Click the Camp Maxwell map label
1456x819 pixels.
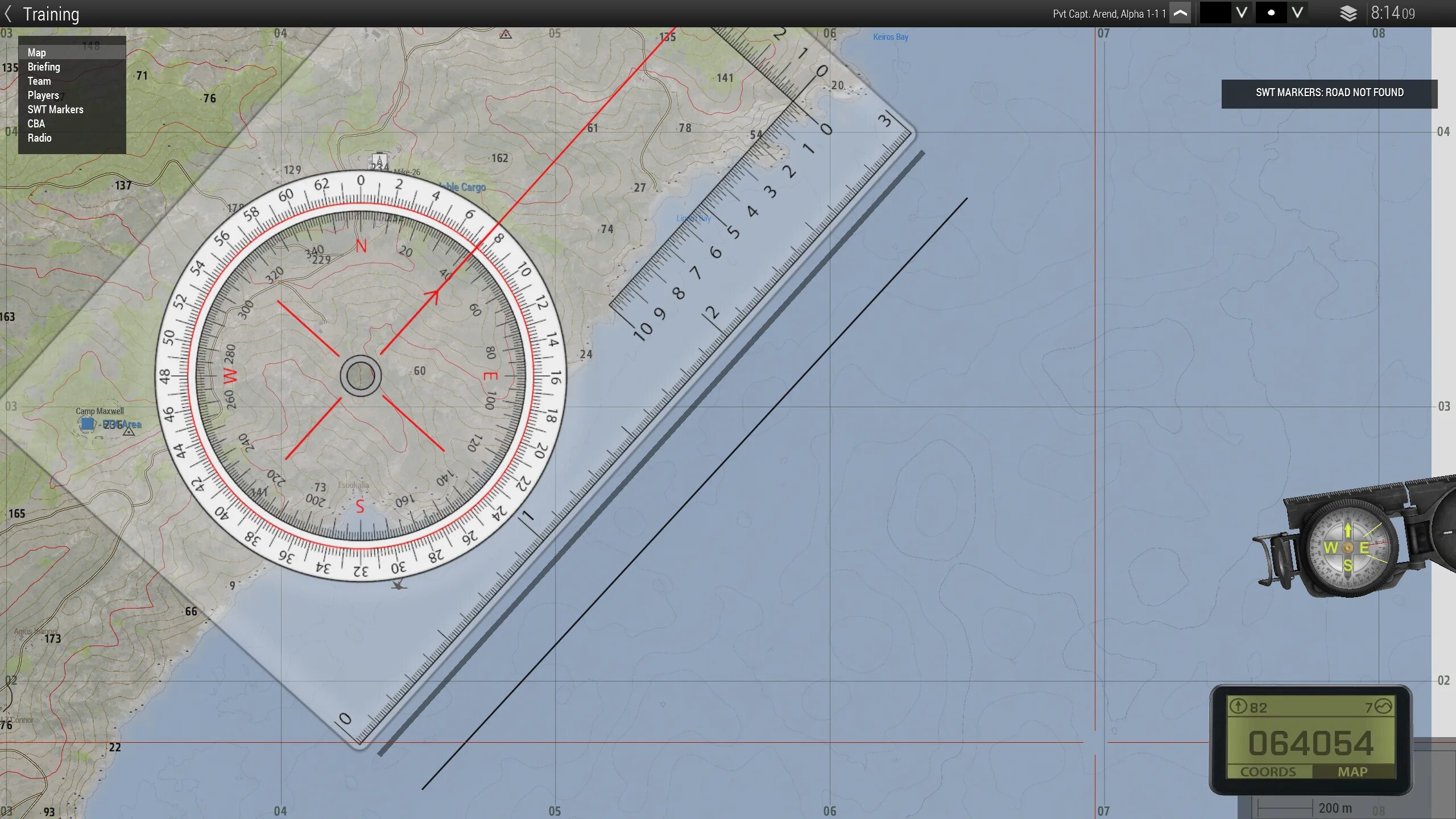[100, 411]
